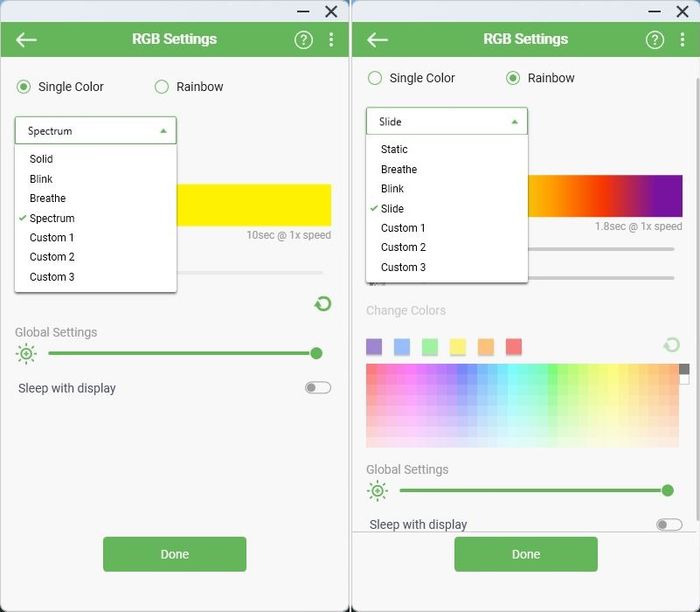Click faded reset icon beside color swatches
This screenshot has width=700, height=612.
point(672,345)
